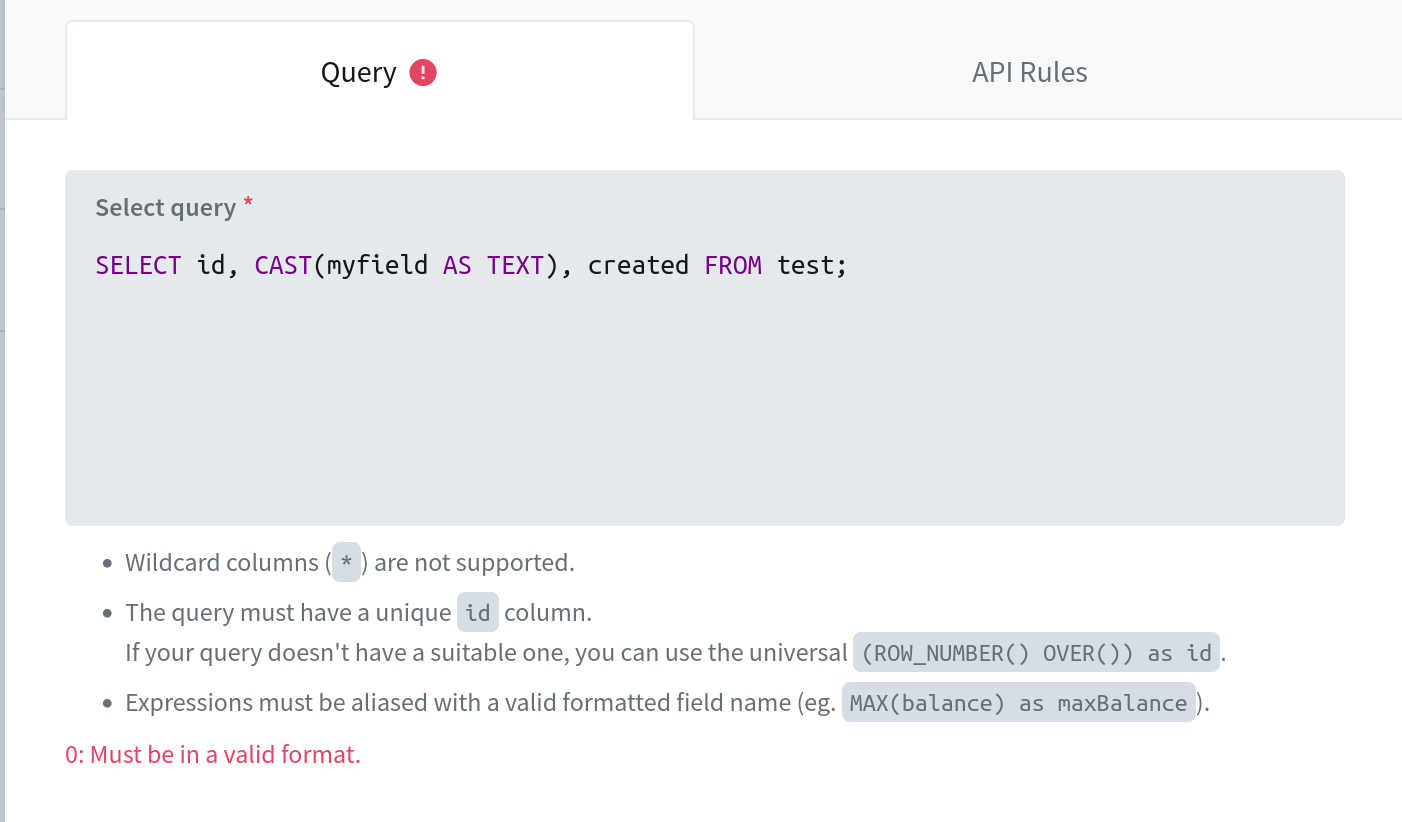Viewport: 1402px width, 822px height.
Task: Click the MAX(balance) as maxBalance snippet
Action: [1019, 702]
